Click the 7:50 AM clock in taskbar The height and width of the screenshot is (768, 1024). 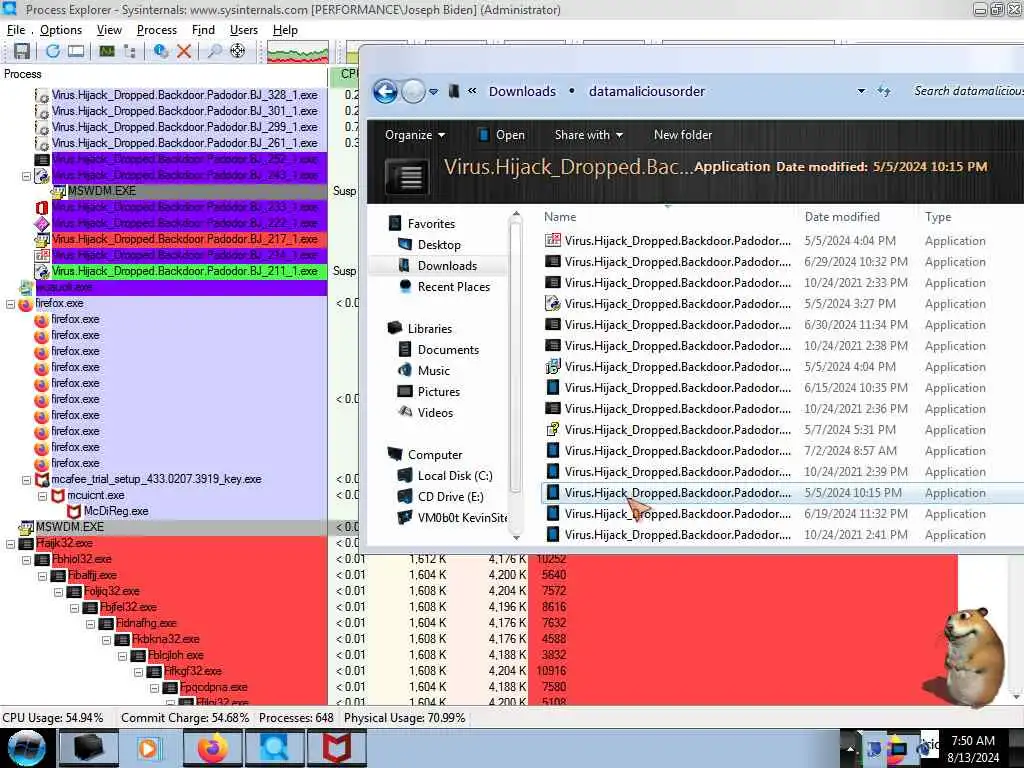[973, 741]
